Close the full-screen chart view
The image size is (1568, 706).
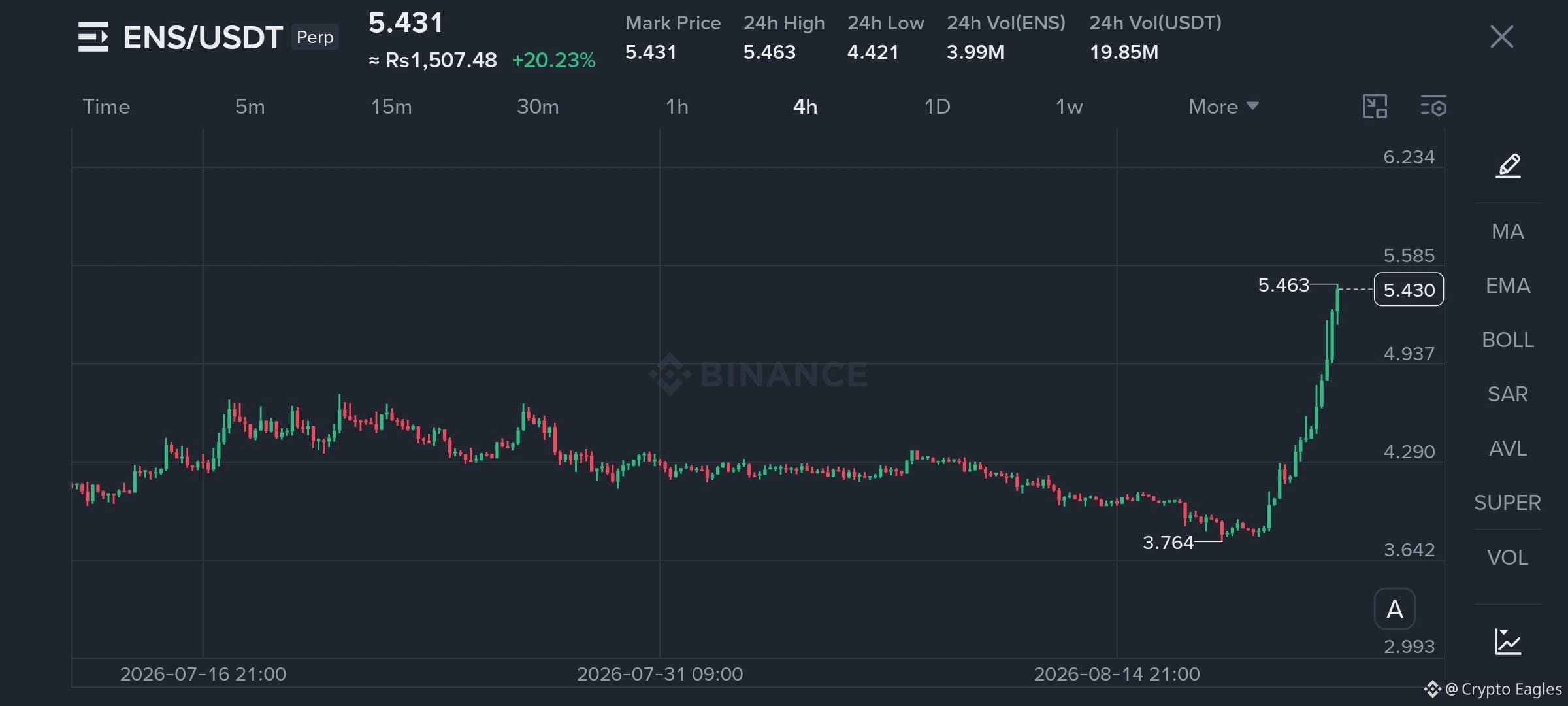1501,37
